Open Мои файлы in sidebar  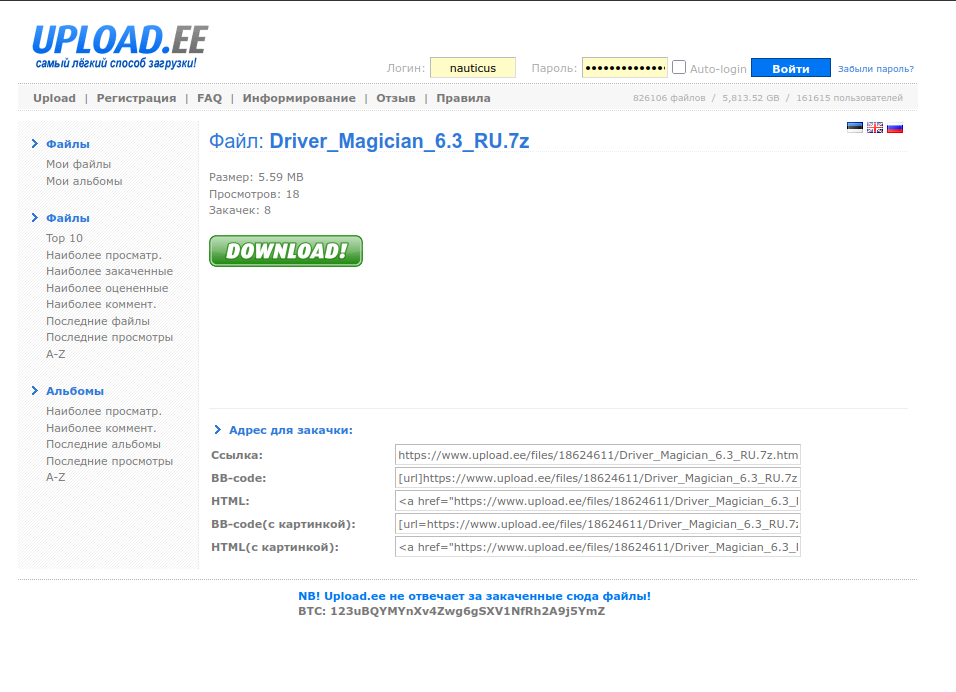pos(79,164)
